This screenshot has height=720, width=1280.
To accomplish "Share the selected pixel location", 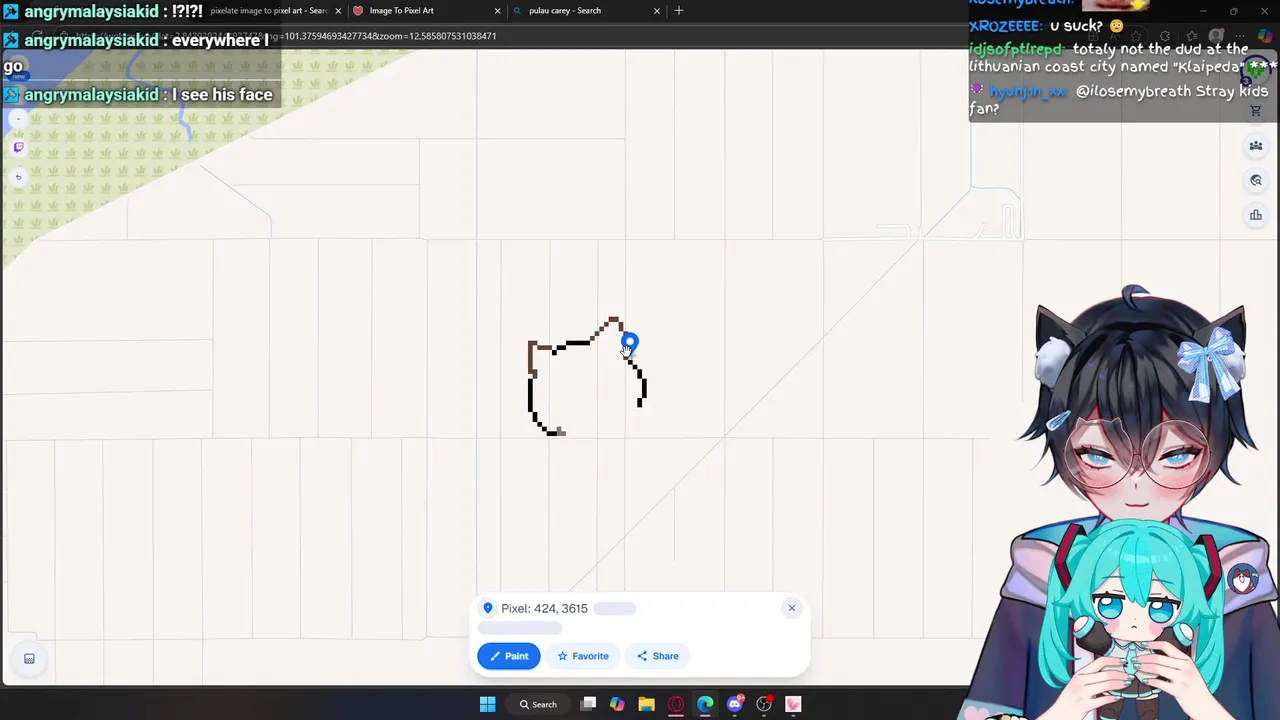I will point(657,656).
